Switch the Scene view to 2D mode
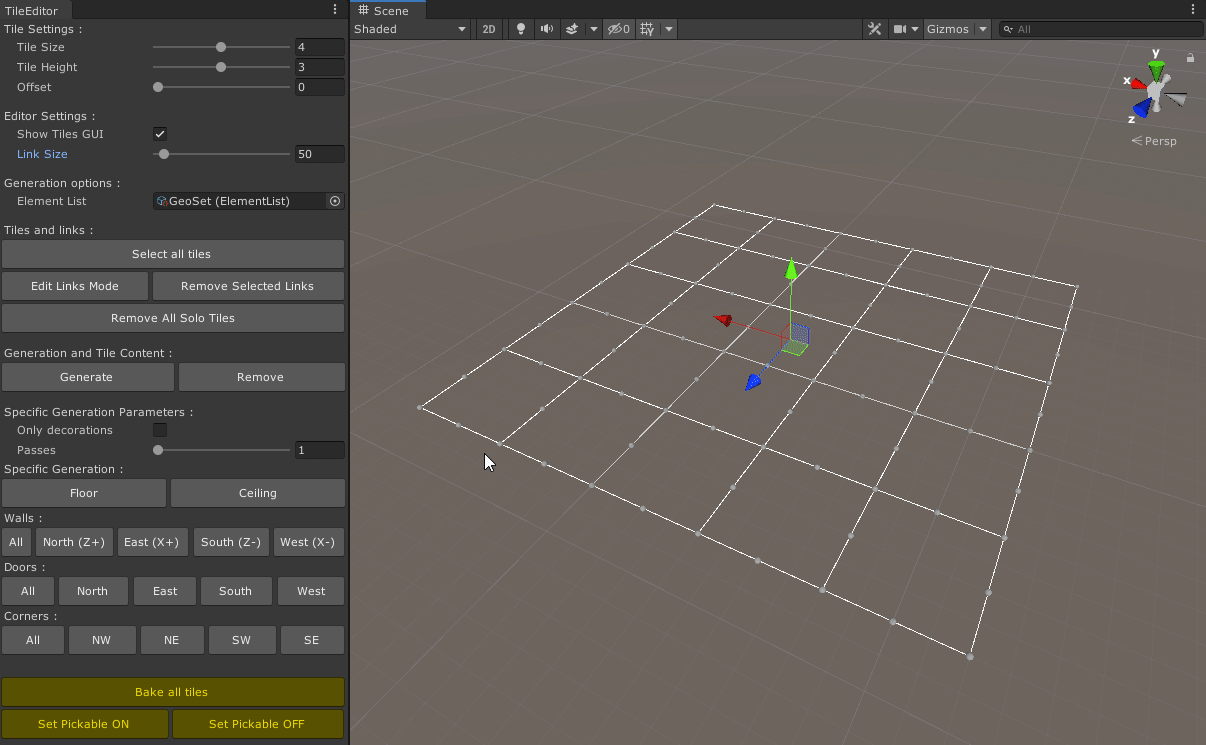Screen dimensions: 1206x745 (488, 29)
